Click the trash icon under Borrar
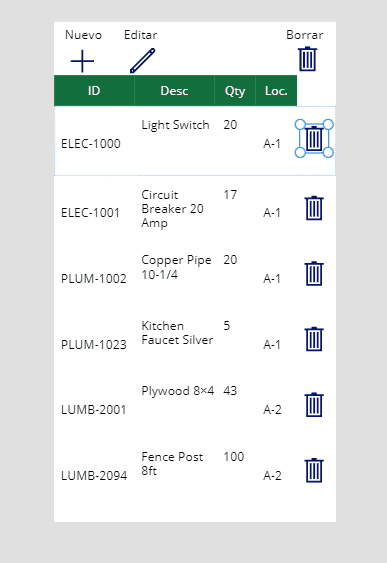This screenshot has width=387, height=563. [308, 59]
